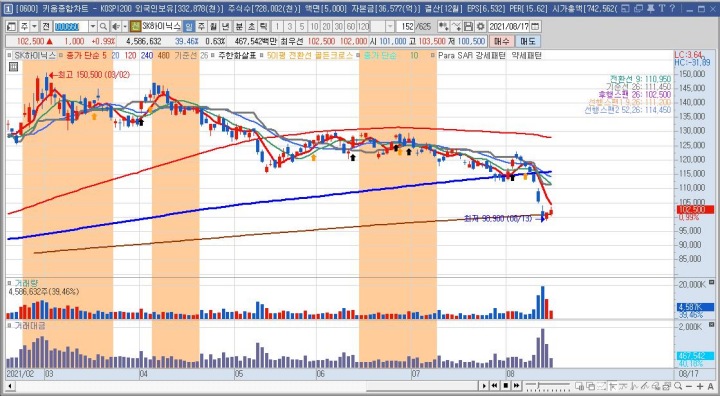Click the 매수 buy button
Screen dimensions: 720x396
point(502,41)
